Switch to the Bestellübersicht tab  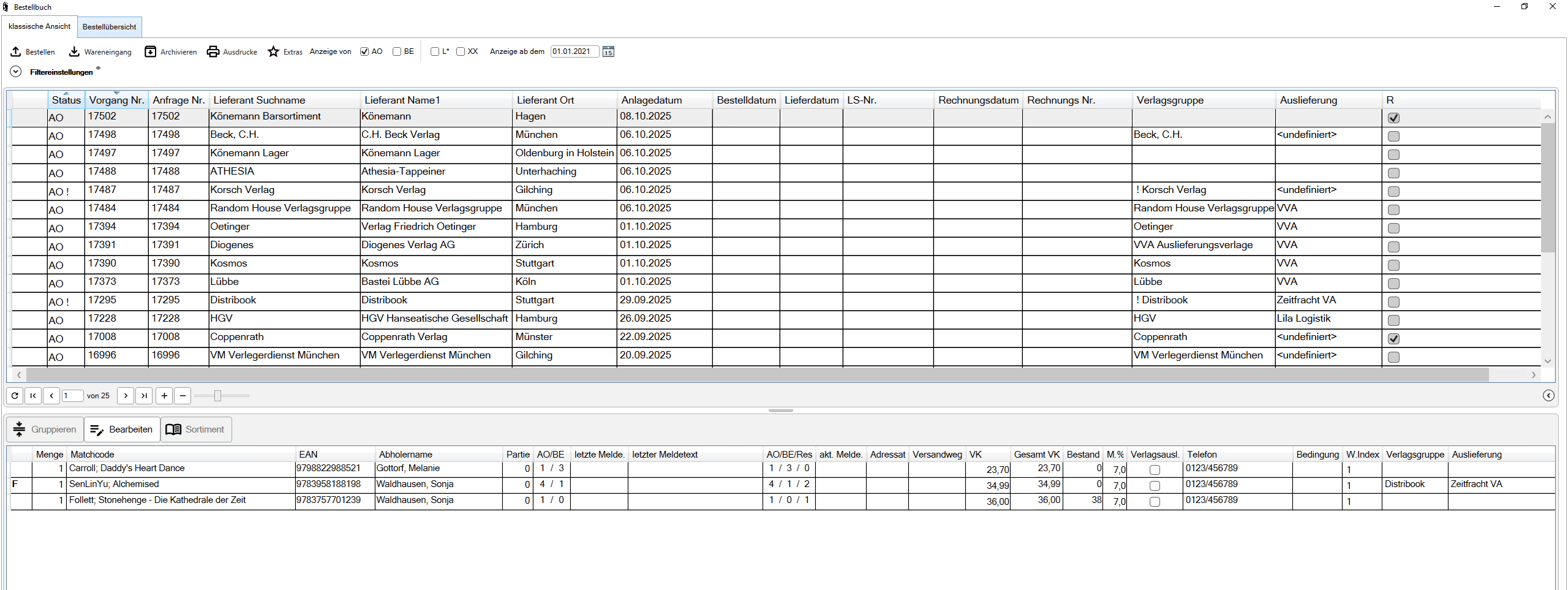tap(110, 27)
